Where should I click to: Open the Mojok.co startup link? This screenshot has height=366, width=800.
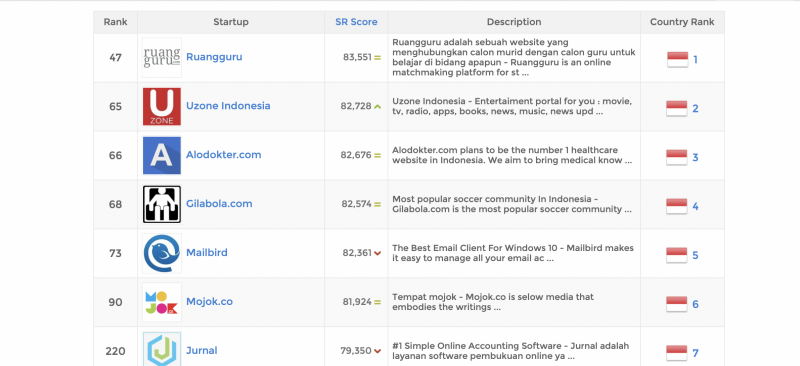[x=209, y=302]
